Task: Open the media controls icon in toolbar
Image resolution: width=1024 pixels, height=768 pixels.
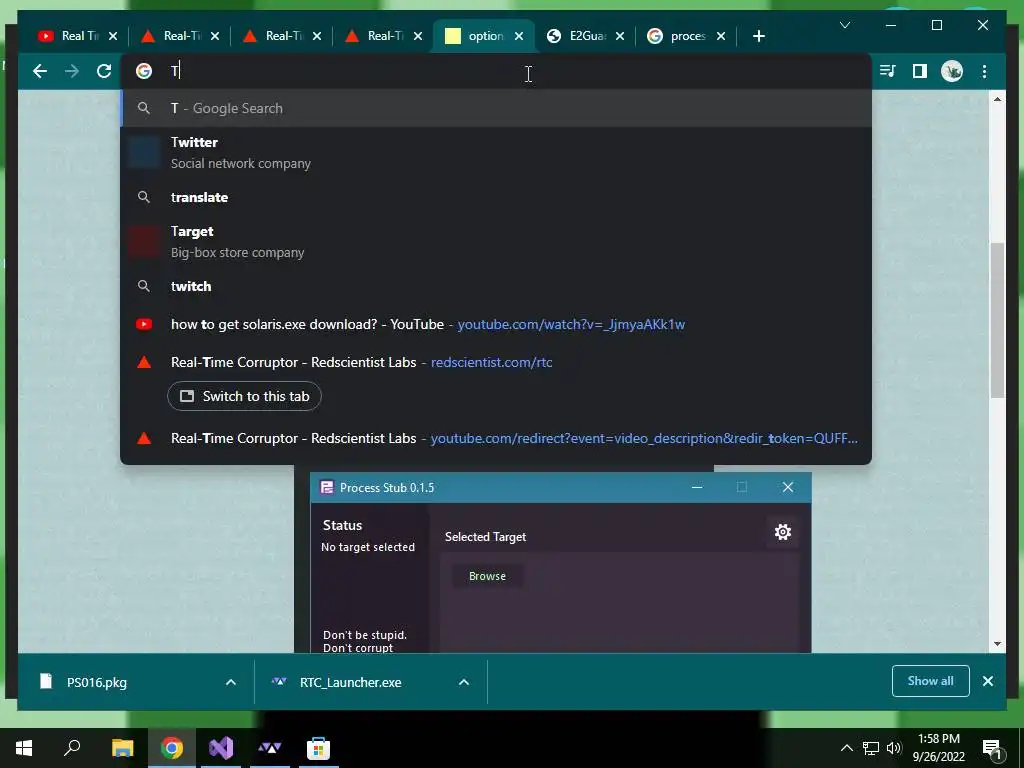Action: click(888, 71)
